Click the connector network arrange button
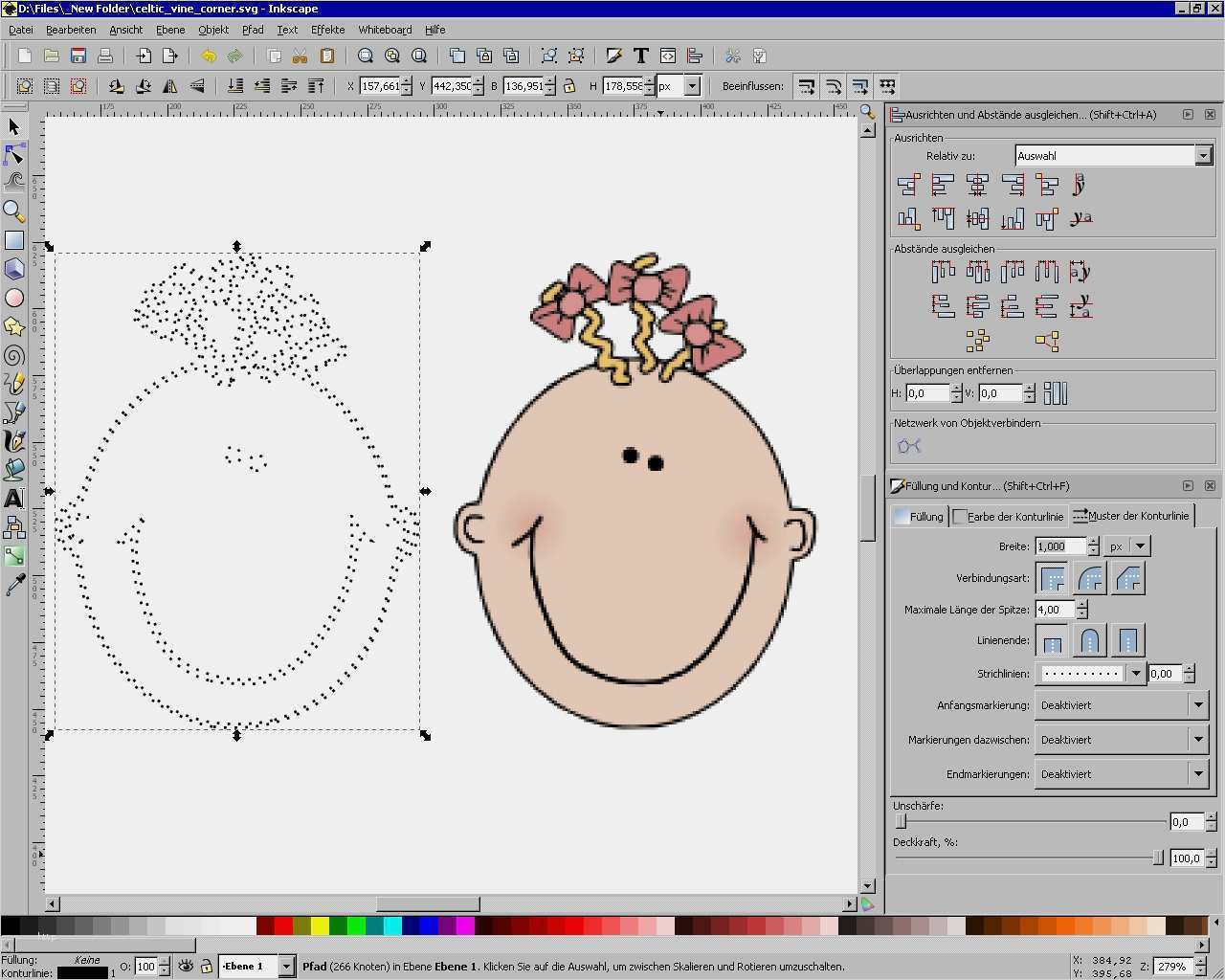Viewport: 1225px width, 980px height. [909, 446]
